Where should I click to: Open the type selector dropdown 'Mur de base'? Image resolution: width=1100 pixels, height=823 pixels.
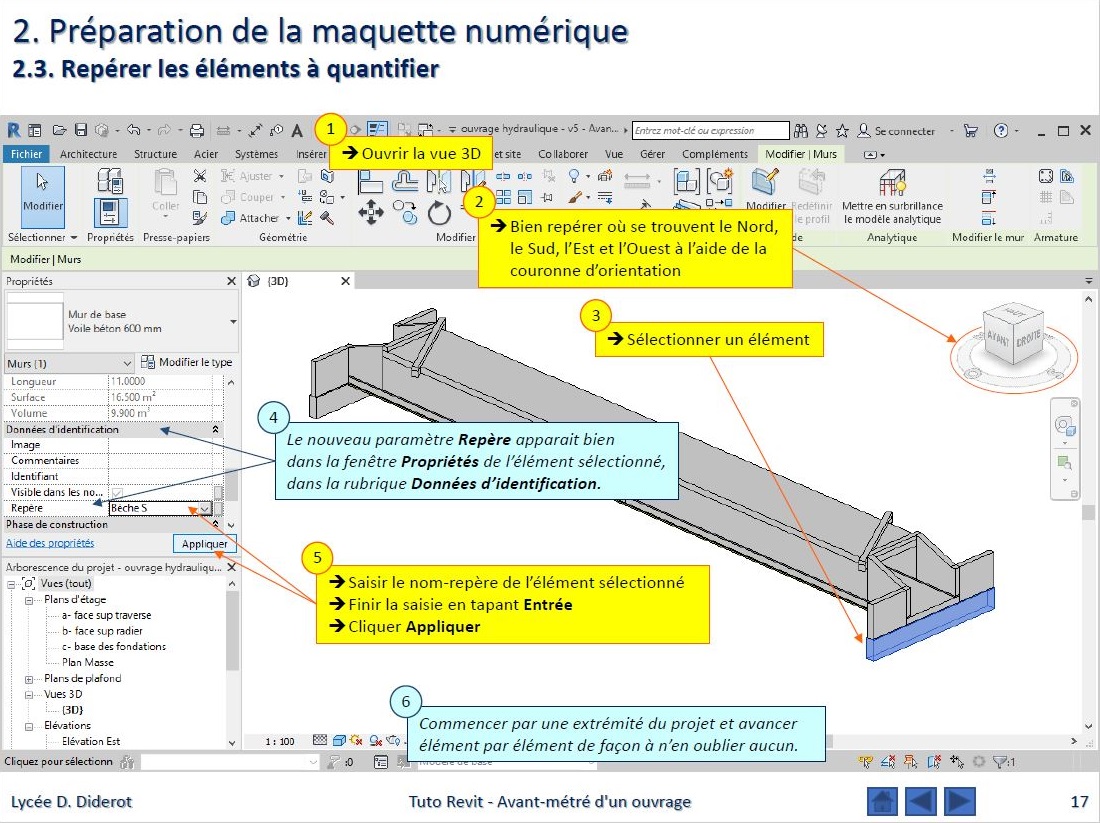tap(233, 321)
